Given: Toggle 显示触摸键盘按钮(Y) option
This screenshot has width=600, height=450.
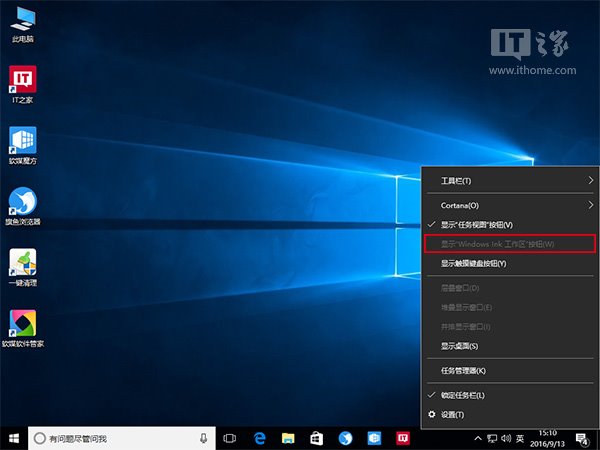Looking at the screenshot, I should [x=510, y=264].
